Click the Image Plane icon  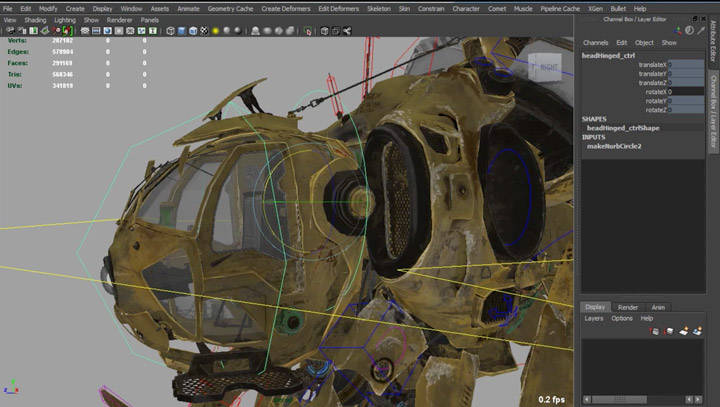[45, 31]
